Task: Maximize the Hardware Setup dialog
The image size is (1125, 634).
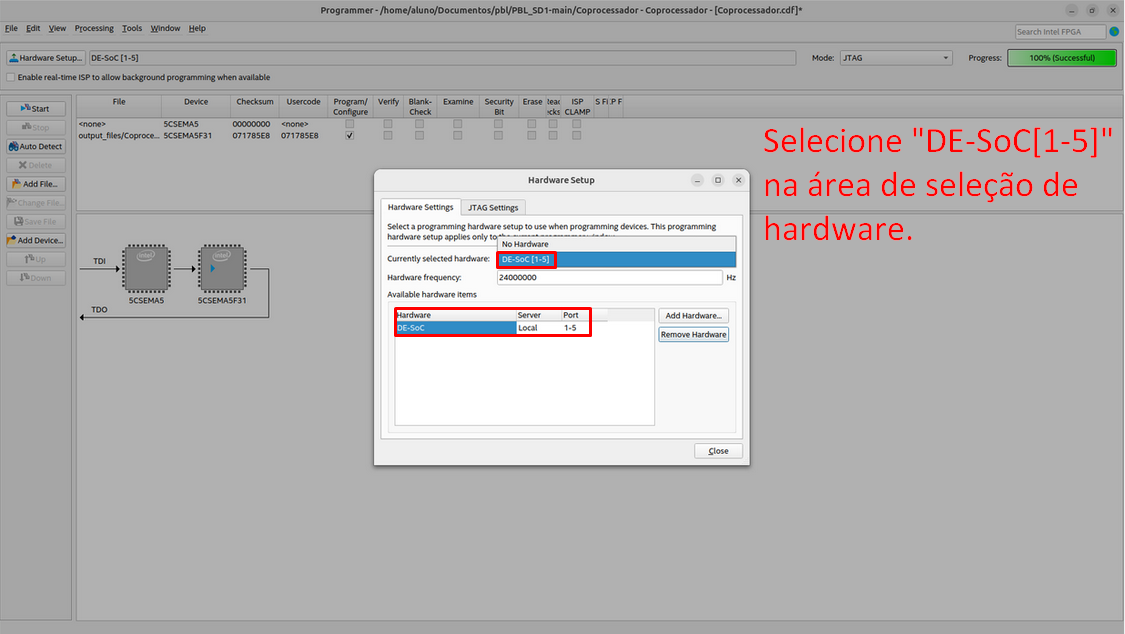Action: tap(717, 180)
